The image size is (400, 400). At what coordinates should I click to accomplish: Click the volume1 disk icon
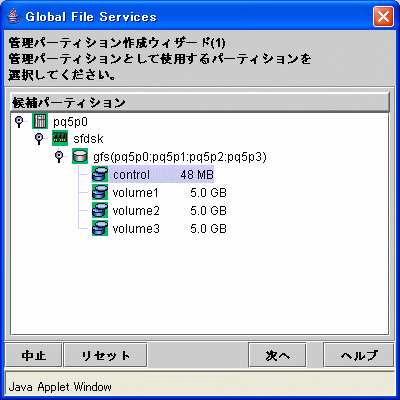100,192
